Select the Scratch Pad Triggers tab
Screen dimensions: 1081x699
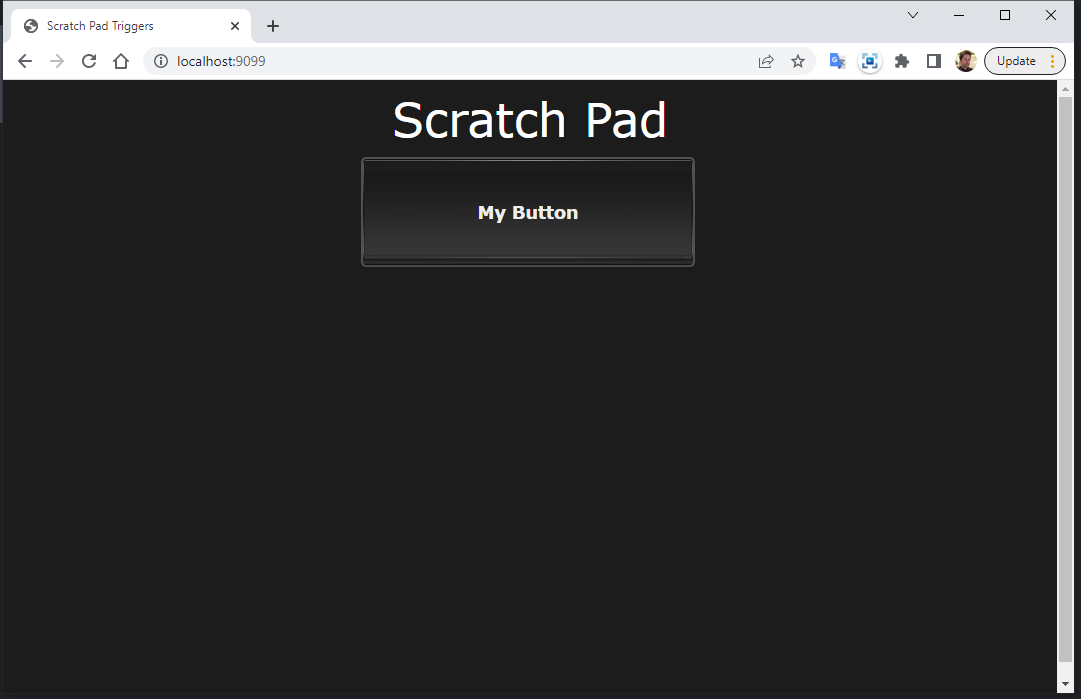[120, 25]
